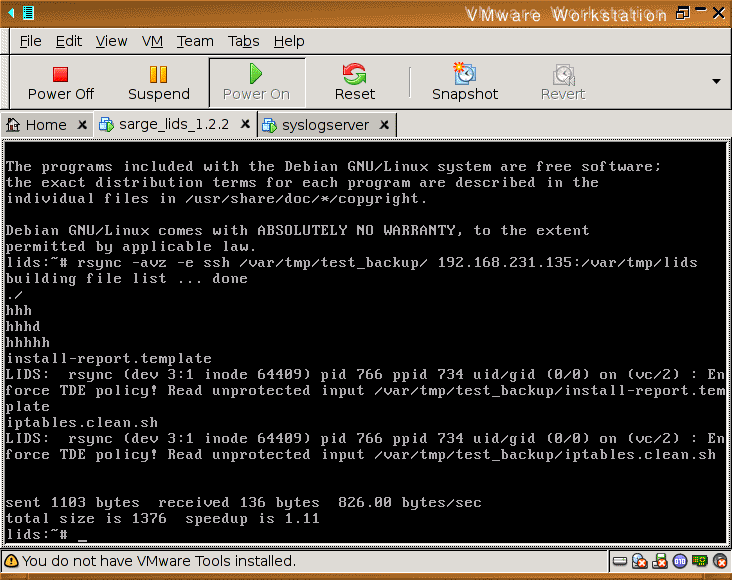The image size is (732, 580).
Task: Click the last lids:~# prompt in the terminal
Action: tap(37, 534)
